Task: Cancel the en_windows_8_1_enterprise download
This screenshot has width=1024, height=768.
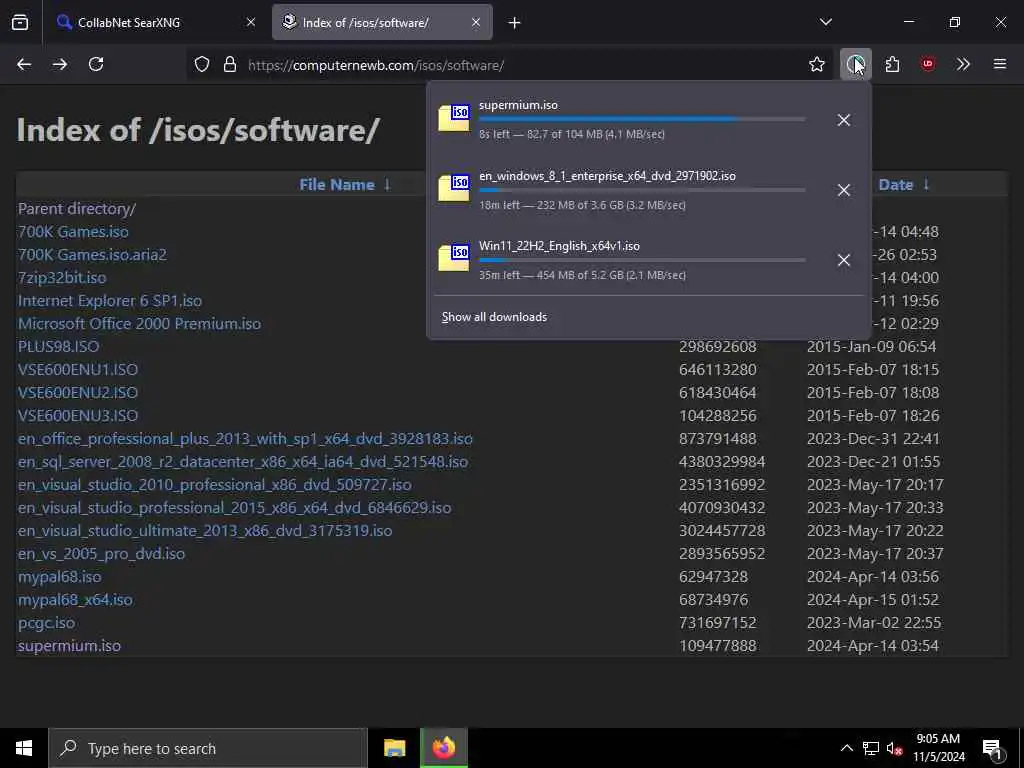Action: pos(844,190)
